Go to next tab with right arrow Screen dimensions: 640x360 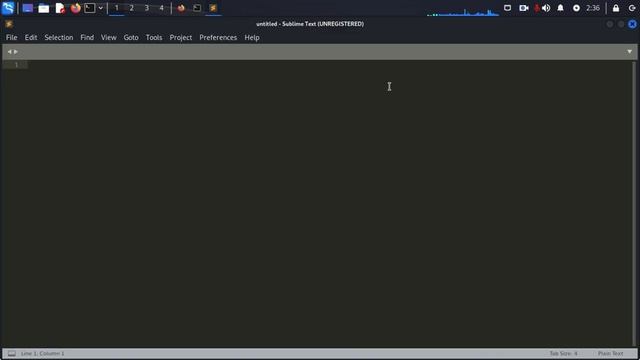coord(16,52)
